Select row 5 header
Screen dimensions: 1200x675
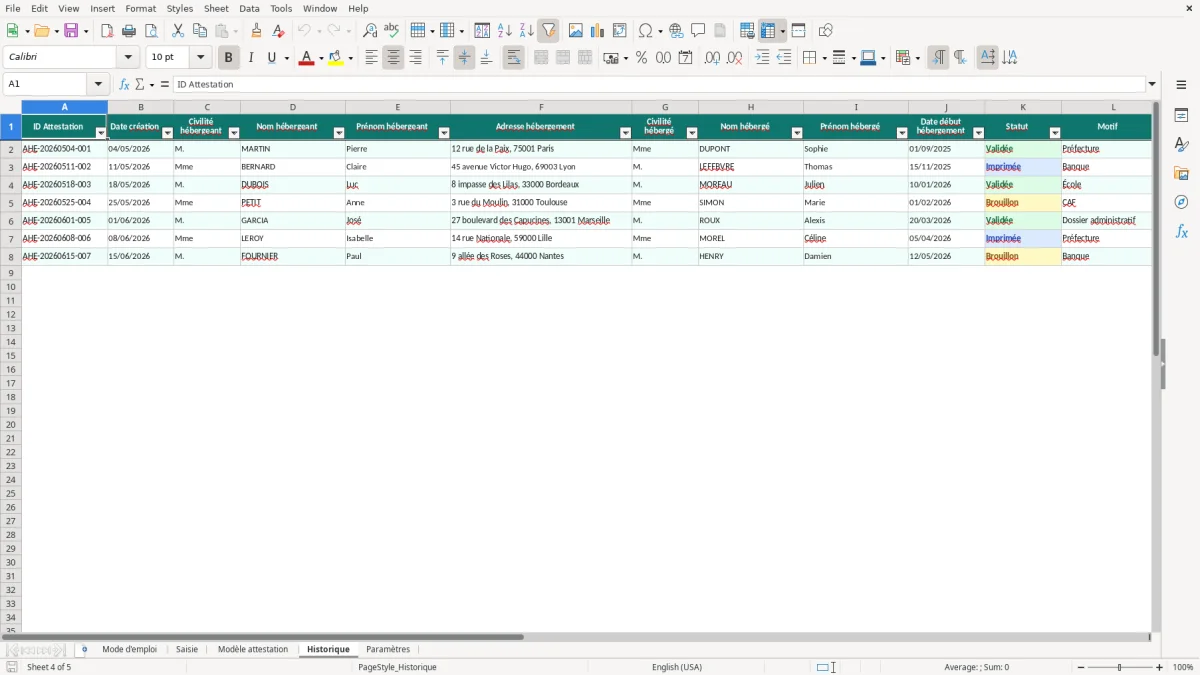pyautogui.click(x=11, y=203)
